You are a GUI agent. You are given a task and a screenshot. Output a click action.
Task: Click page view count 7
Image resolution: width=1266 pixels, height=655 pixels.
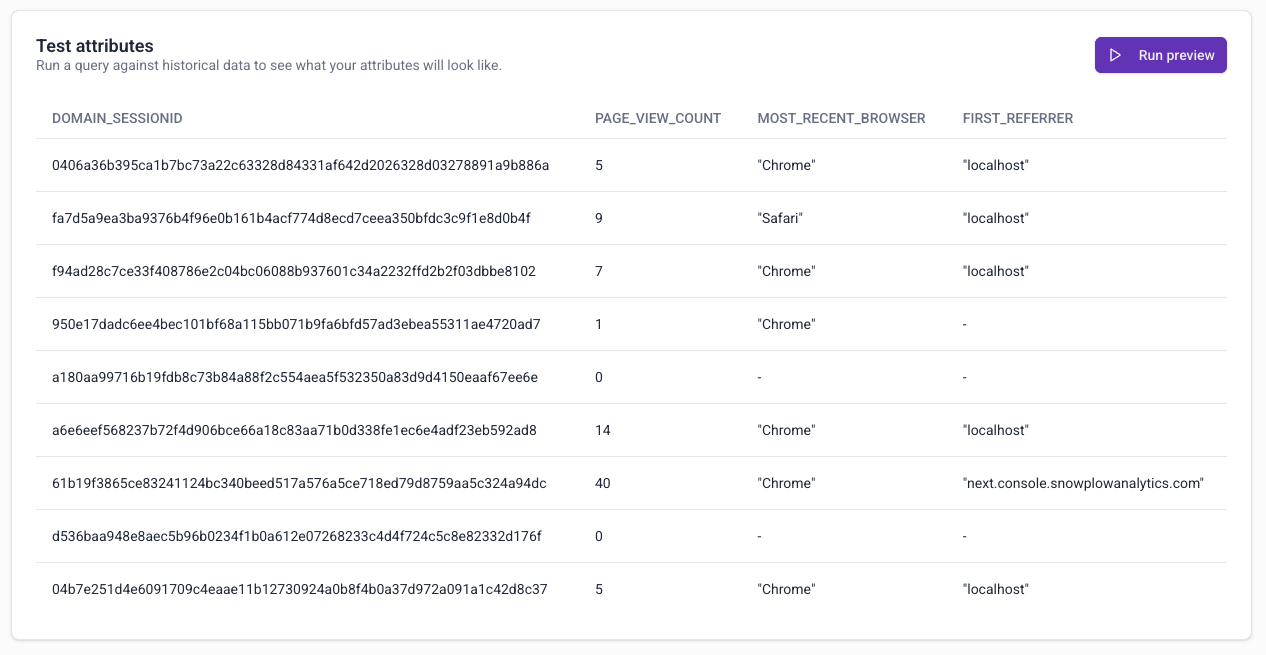click(x=599, y=271)
